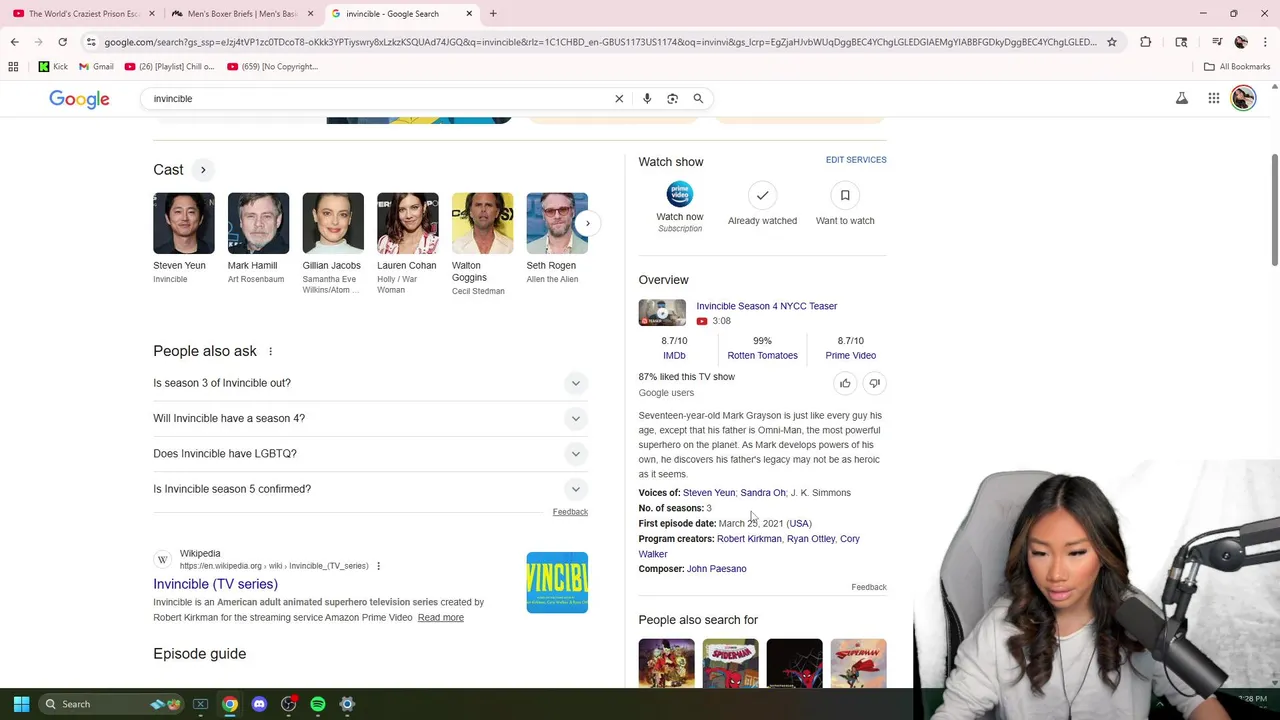Viewport: 1280px width, 720px height.
Task: Send Feedback below People also ask
Action: point(570,512)
